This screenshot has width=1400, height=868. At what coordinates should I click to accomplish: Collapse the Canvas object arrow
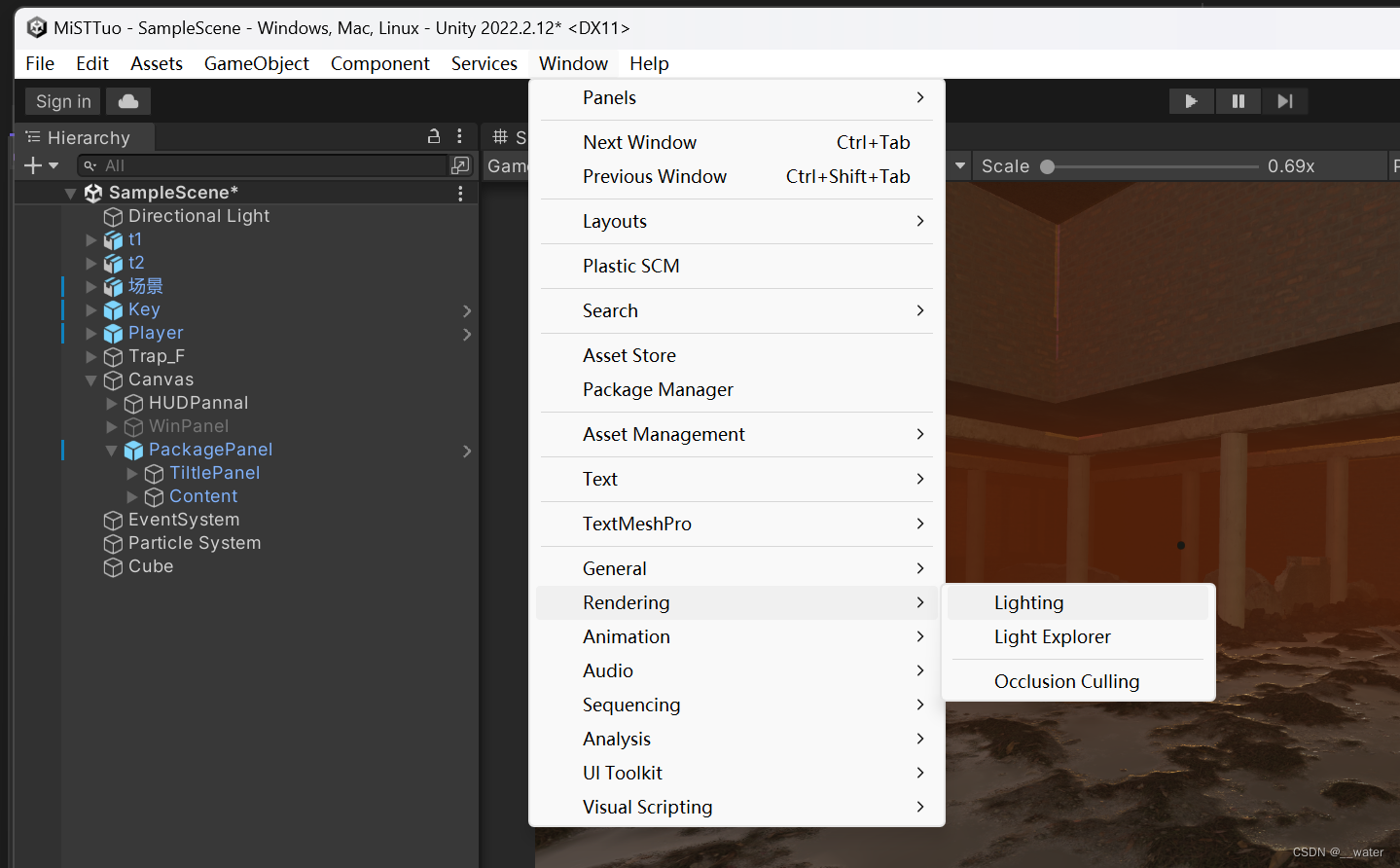pos(91,380)
